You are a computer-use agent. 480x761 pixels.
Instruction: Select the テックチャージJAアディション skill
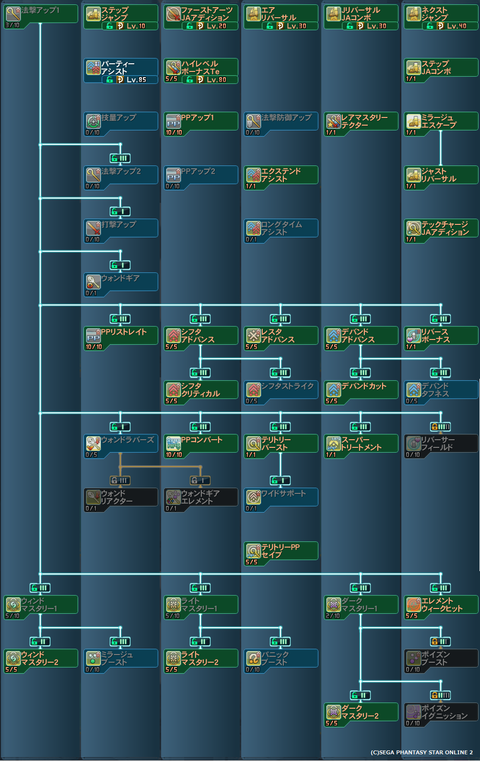(x=441, y=231)
